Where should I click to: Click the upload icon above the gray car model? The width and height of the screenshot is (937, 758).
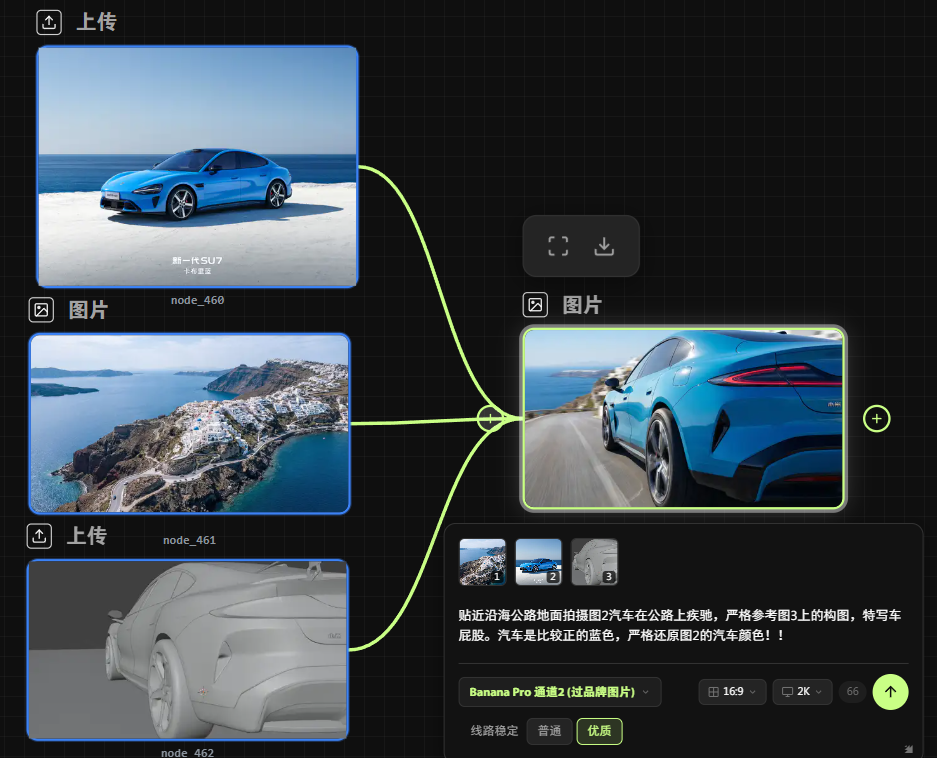(39, 536)
